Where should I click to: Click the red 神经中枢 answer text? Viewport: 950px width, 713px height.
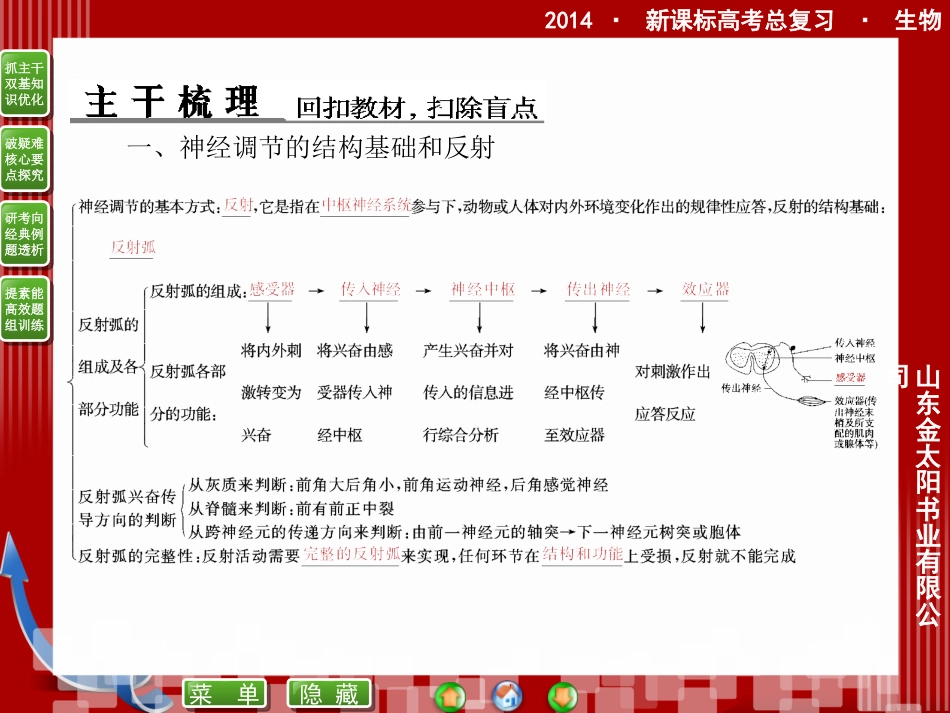coord(483,290)
